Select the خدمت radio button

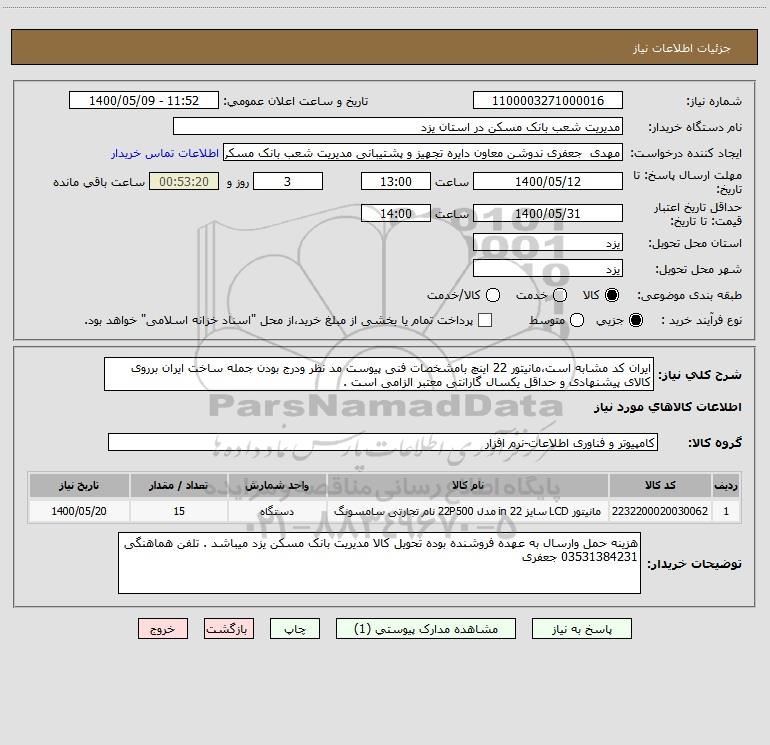pos(560,295)
